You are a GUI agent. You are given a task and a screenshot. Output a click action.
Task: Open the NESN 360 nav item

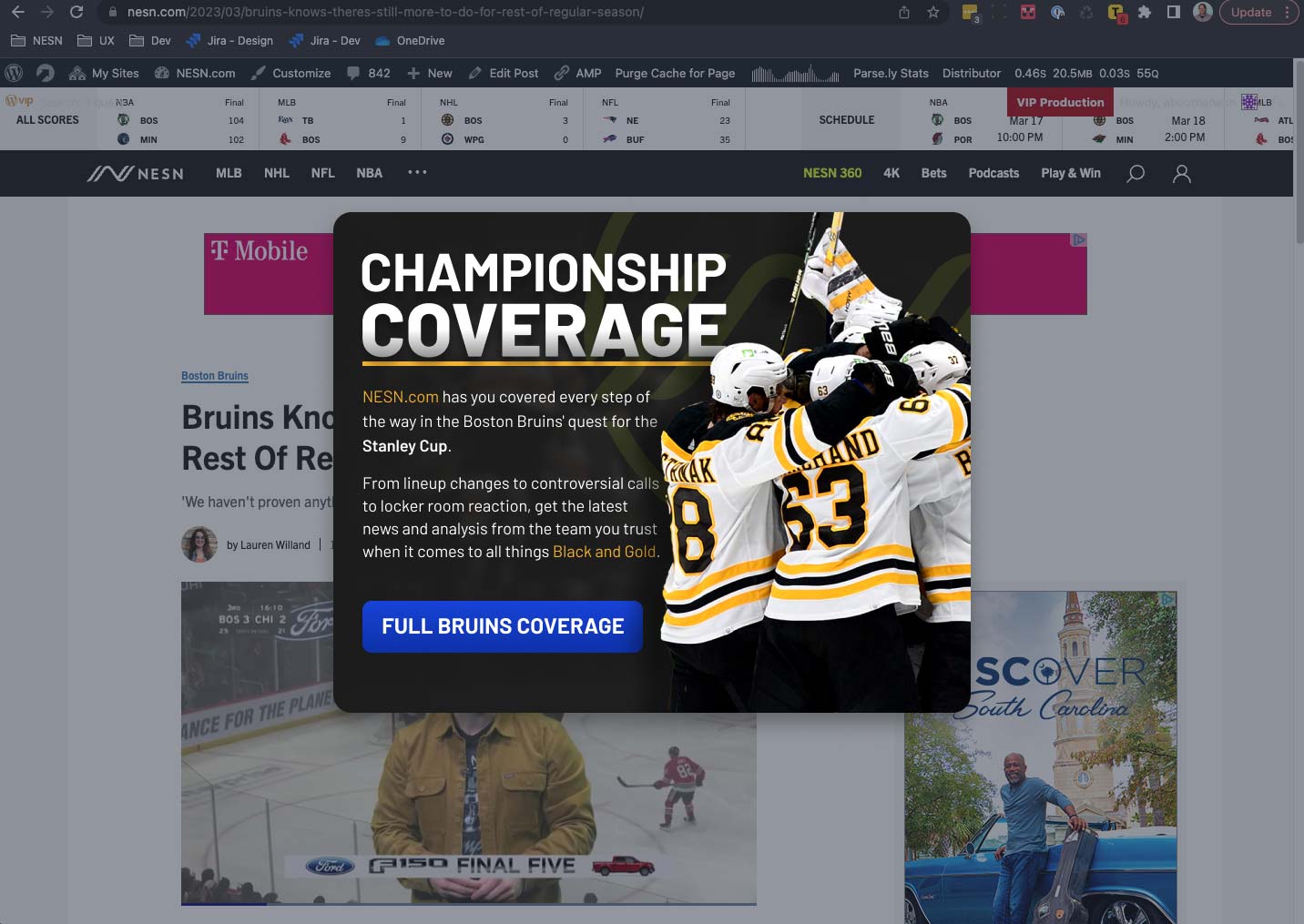point(831,173)
